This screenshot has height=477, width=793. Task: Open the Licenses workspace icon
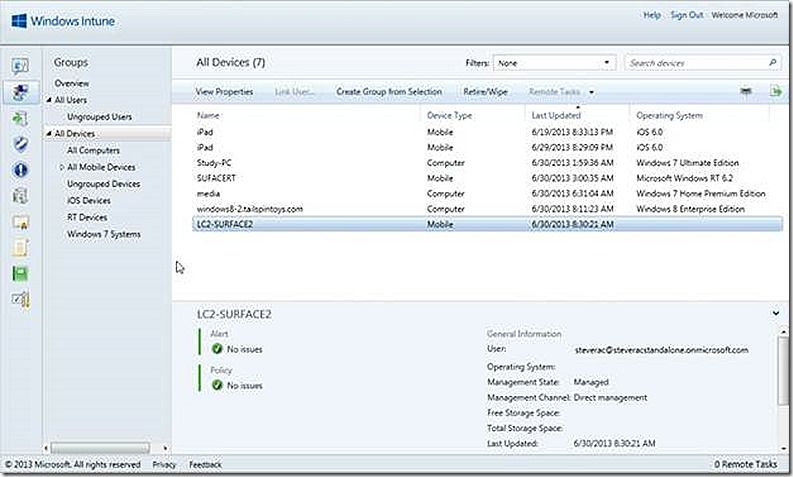[x=20, y=222]
